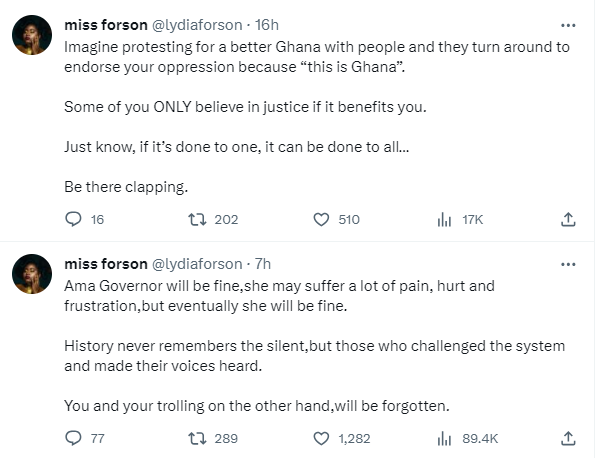Viewport: 614px width, 458px height.
Task: Retweet the 'better Ghana' protest tweet
Action: click(x=196, y=219)
